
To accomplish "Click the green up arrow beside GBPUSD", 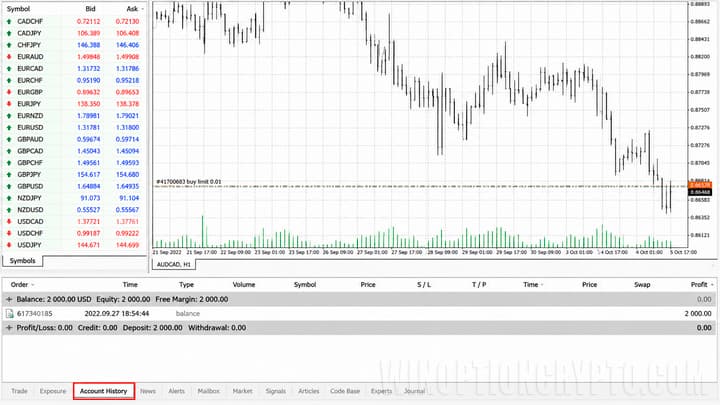I will [9, 186].
